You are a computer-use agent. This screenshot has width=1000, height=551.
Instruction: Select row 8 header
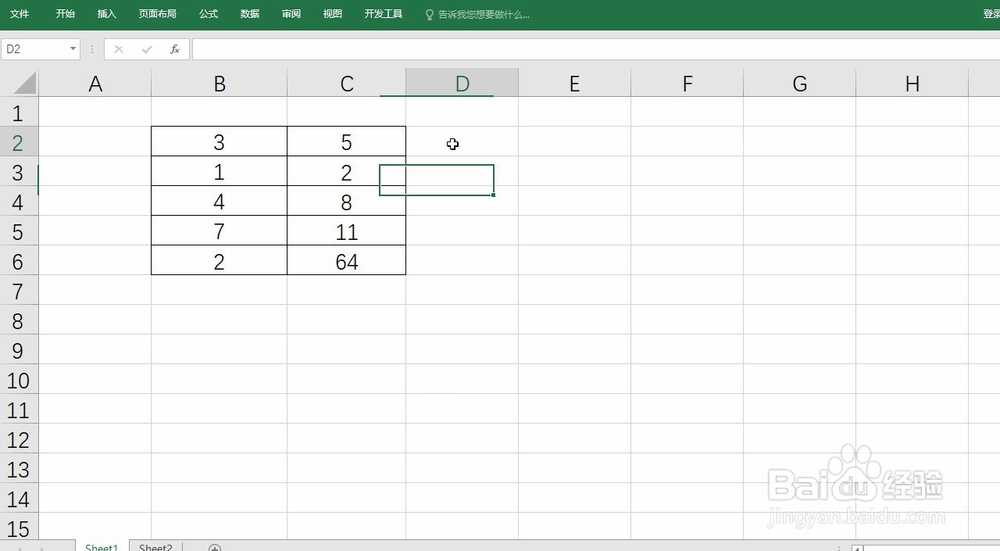[18, 321]
